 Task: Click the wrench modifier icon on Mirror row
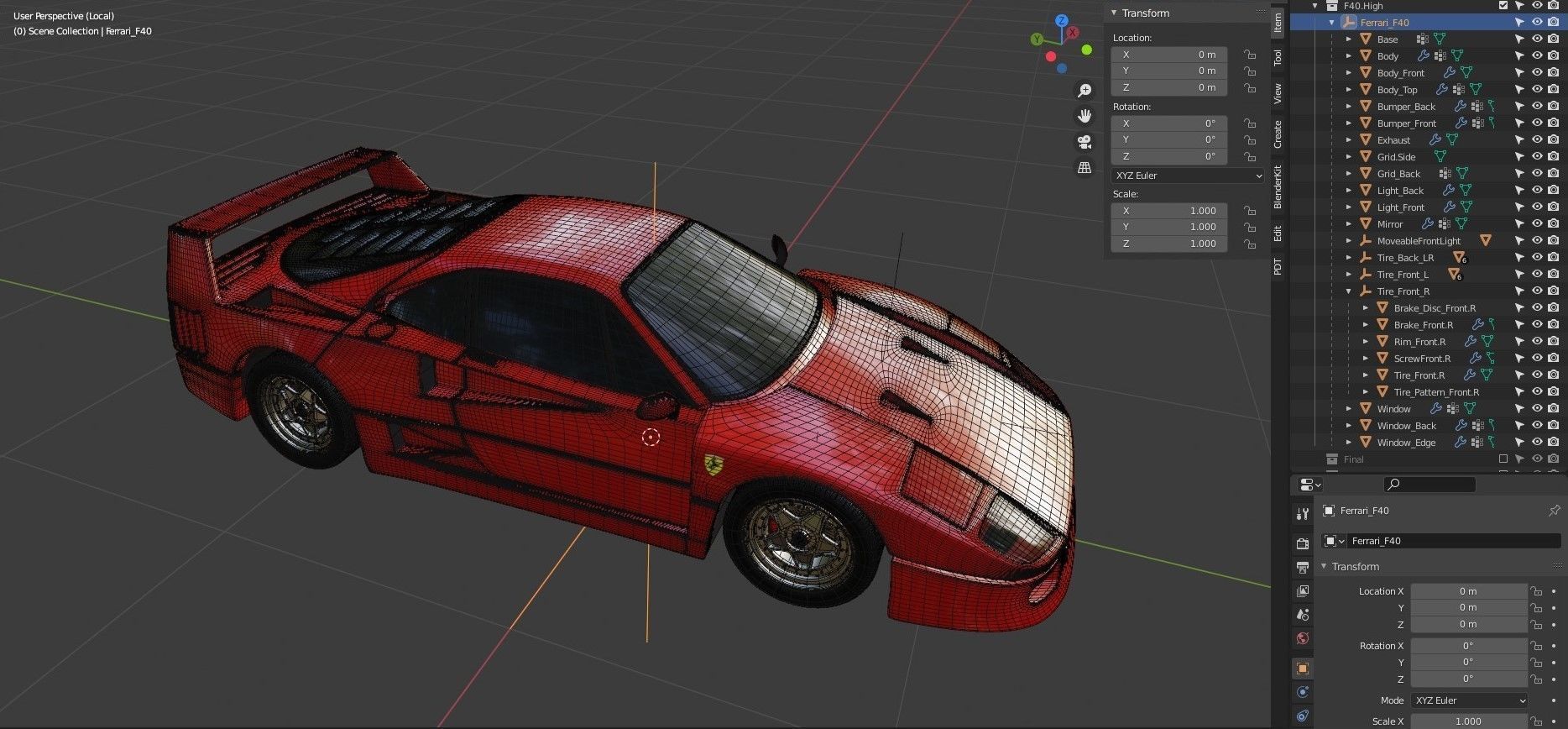point(1427,224)
